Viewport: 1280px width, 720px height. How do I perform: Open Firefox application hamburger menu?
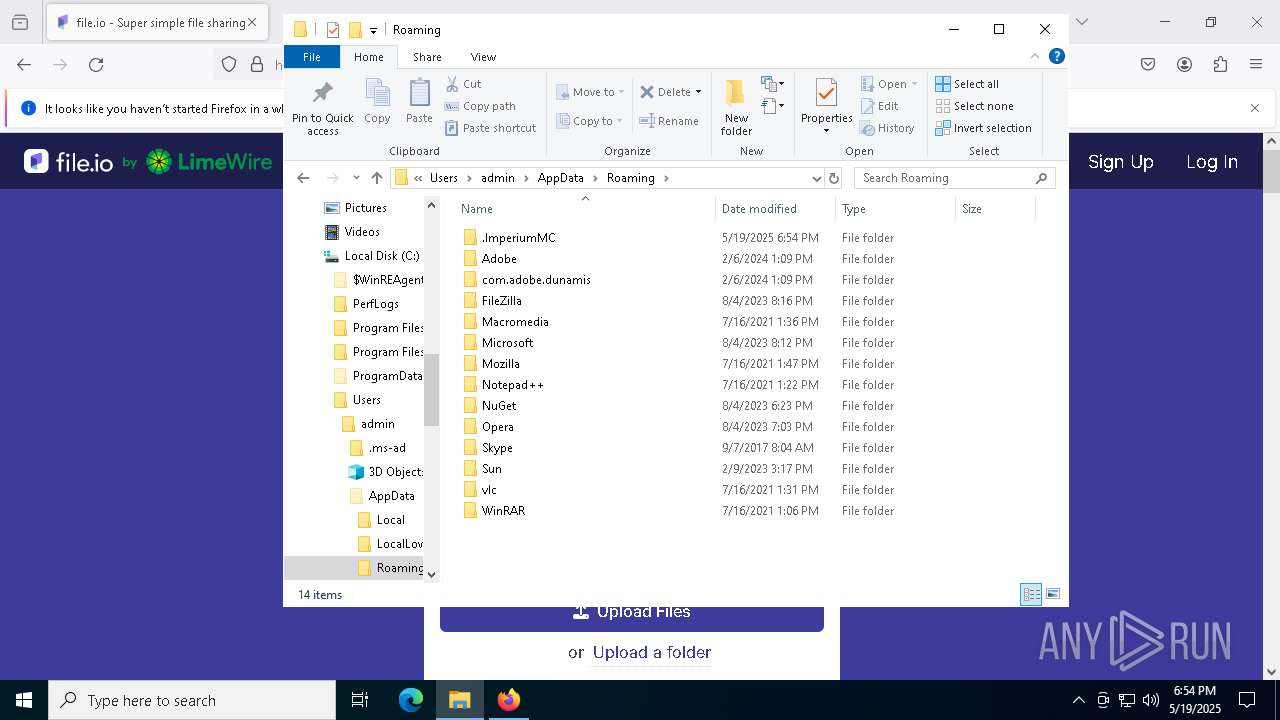point(1256,65)
